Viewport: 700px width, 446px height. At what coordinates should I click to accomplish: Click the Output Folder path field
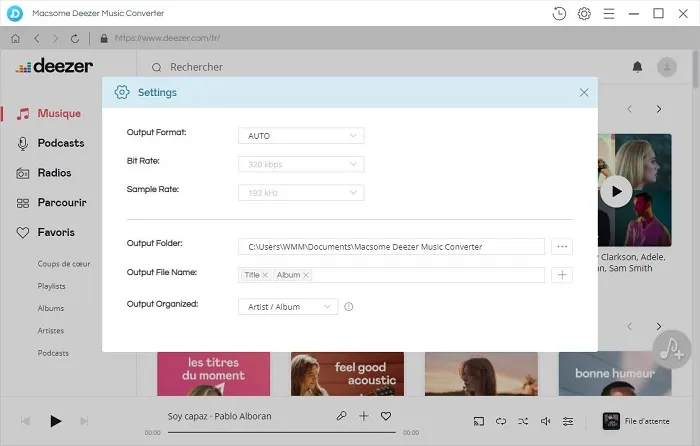pyautogui.click(x=391, y=246)
